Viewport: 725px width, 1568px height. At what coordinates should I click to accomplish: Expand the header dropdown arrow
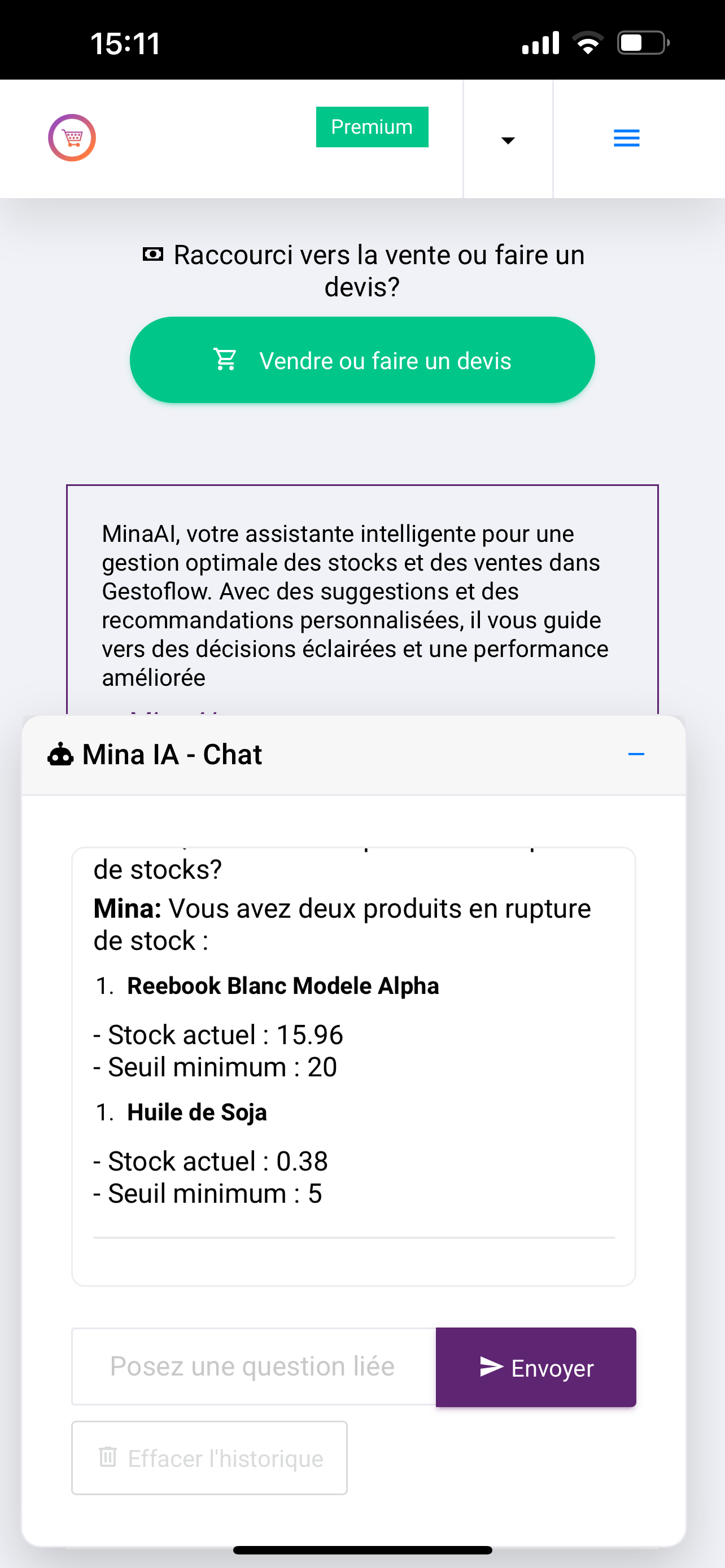[508, 141]
